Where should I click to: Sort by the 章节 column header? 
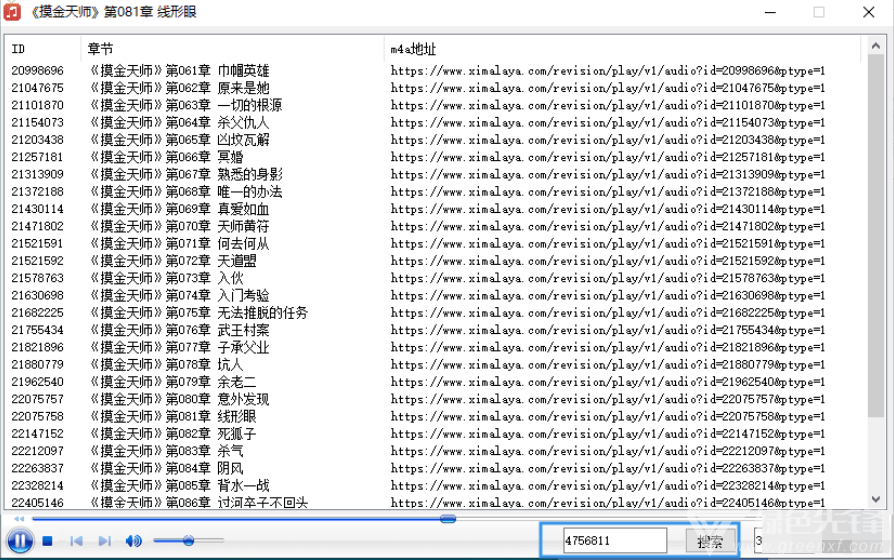click(232, 49)
